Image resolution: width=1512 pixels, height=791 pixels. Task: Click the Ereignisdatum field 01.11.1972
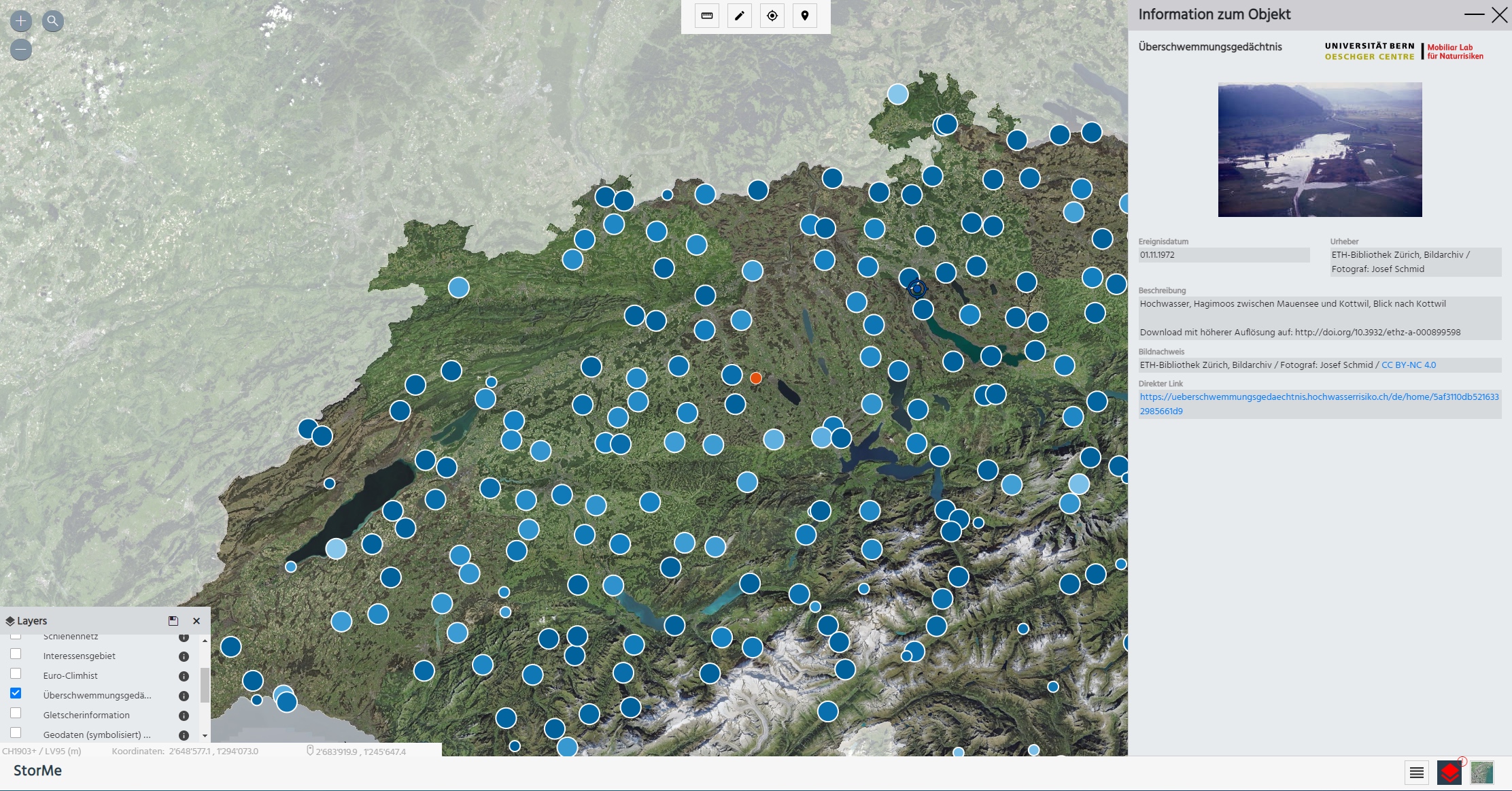click(x=1224, y=255)
